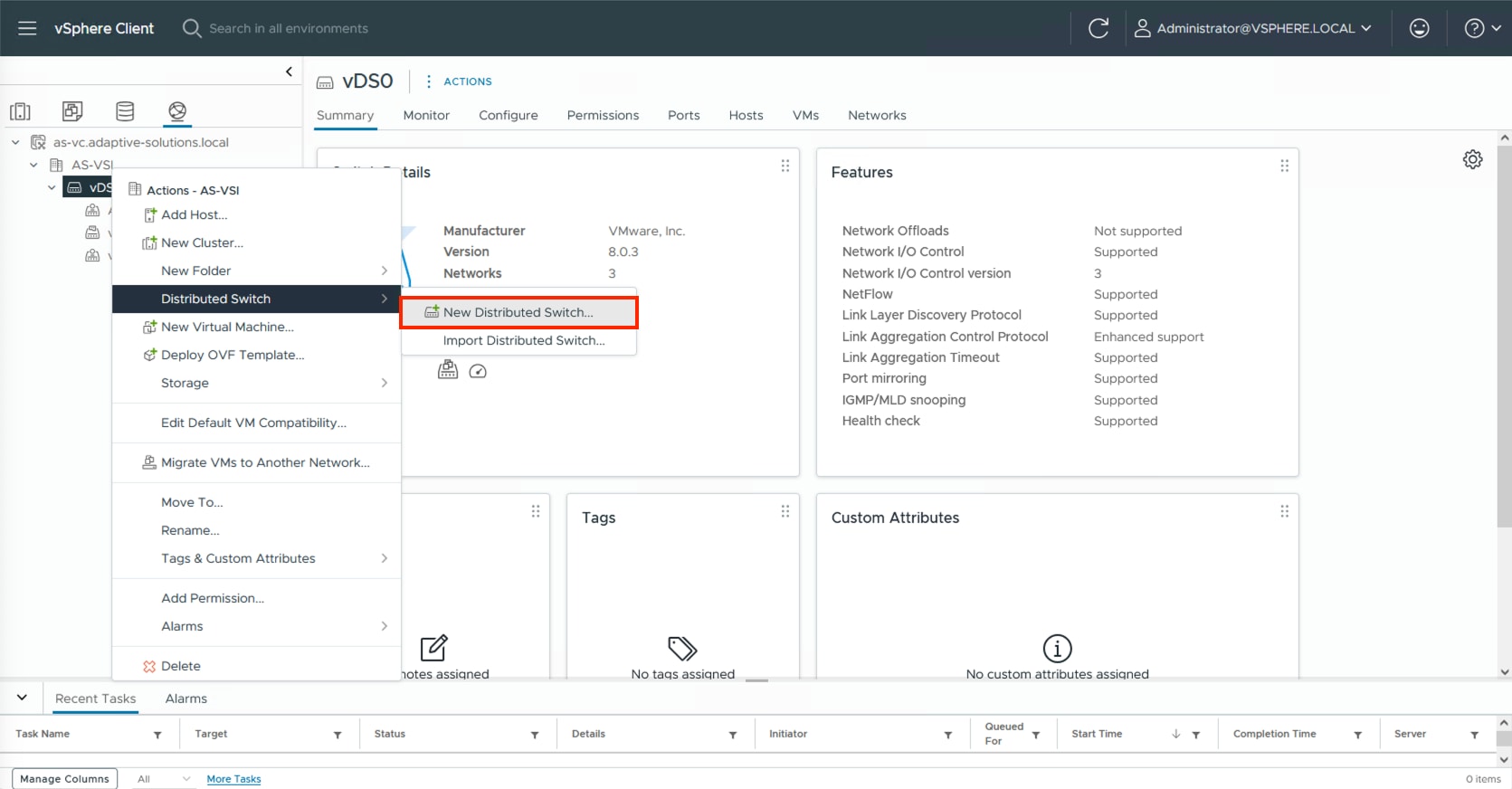Screen dimensions: 1512x789
Task: Open the feedback smiley icon
Action: pyautogui.click(x=1419, y=28)
